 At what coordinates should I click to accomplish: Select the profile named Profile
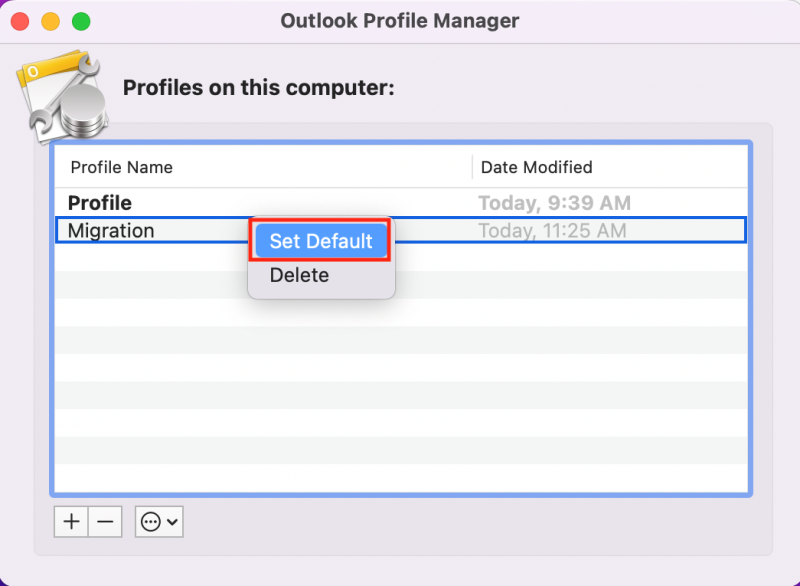401,203
